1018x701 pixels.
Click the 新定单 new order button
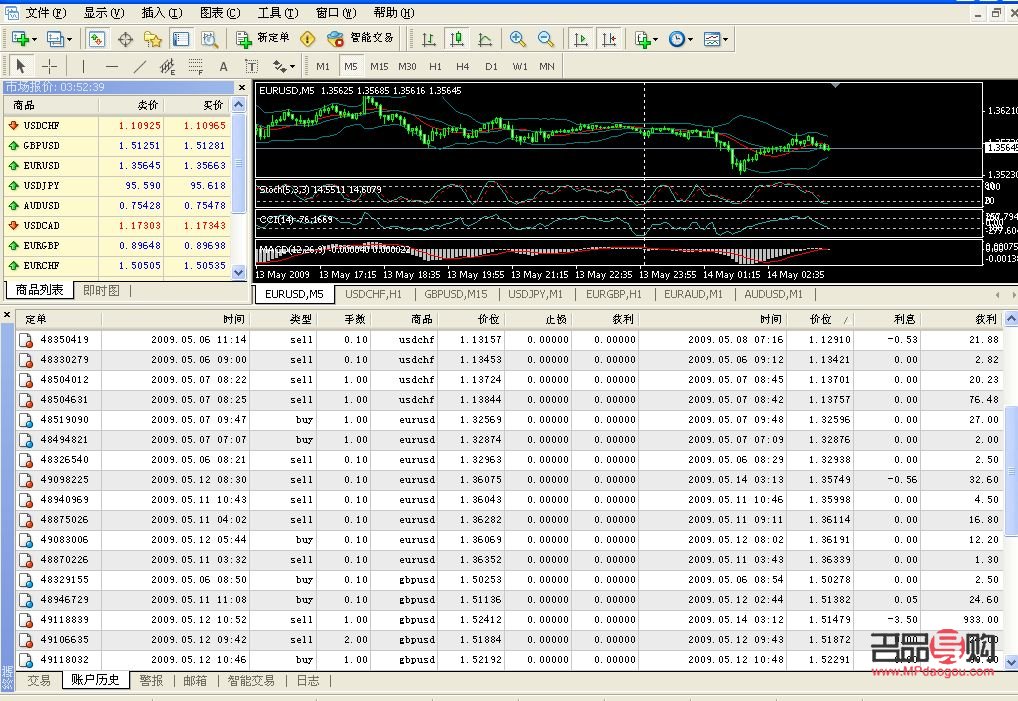coord(263,39)
